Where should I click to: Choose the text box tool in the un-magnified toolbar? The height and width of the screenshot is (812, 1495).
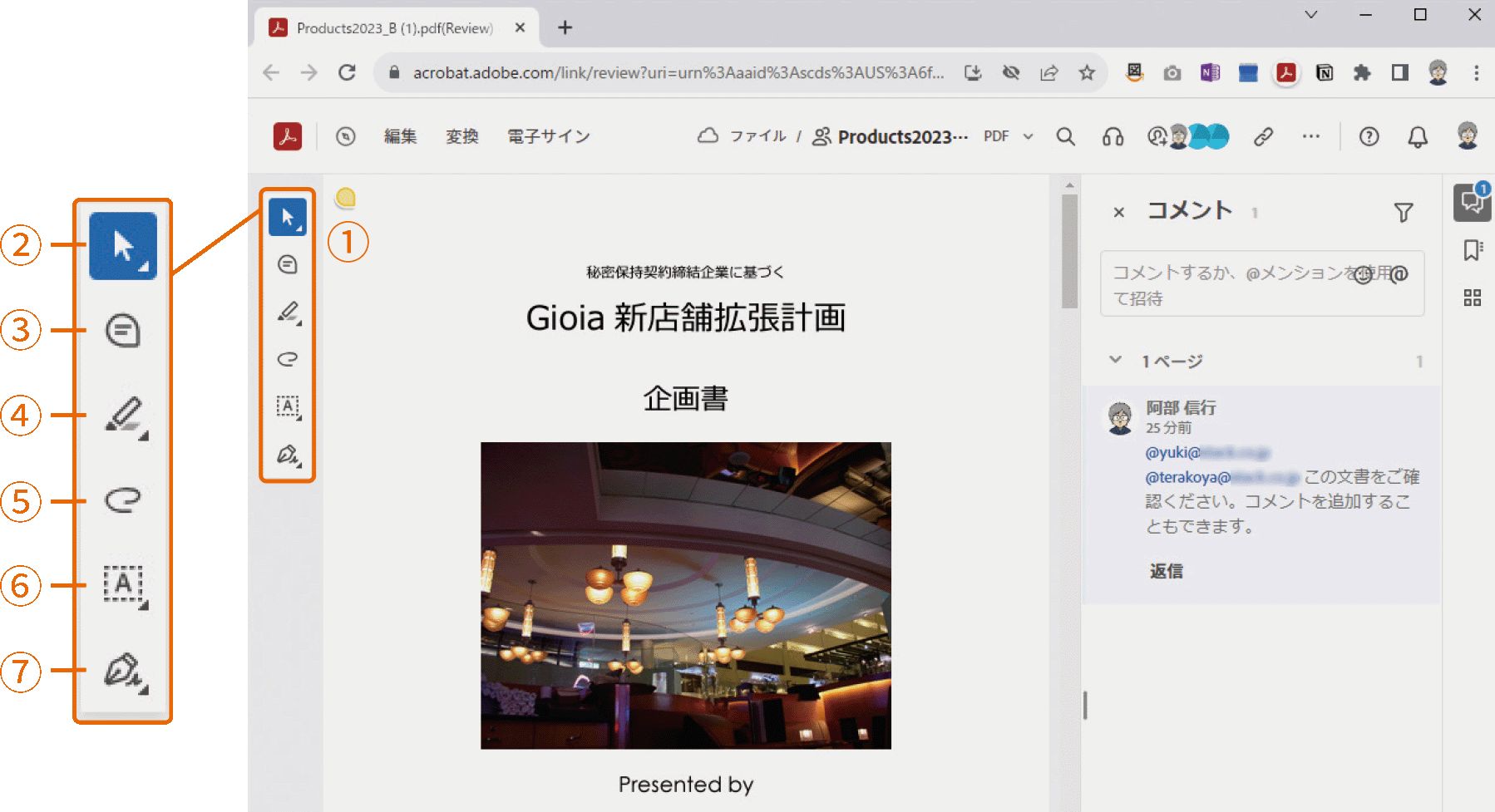pyautogui.click(x=289, y=407)
